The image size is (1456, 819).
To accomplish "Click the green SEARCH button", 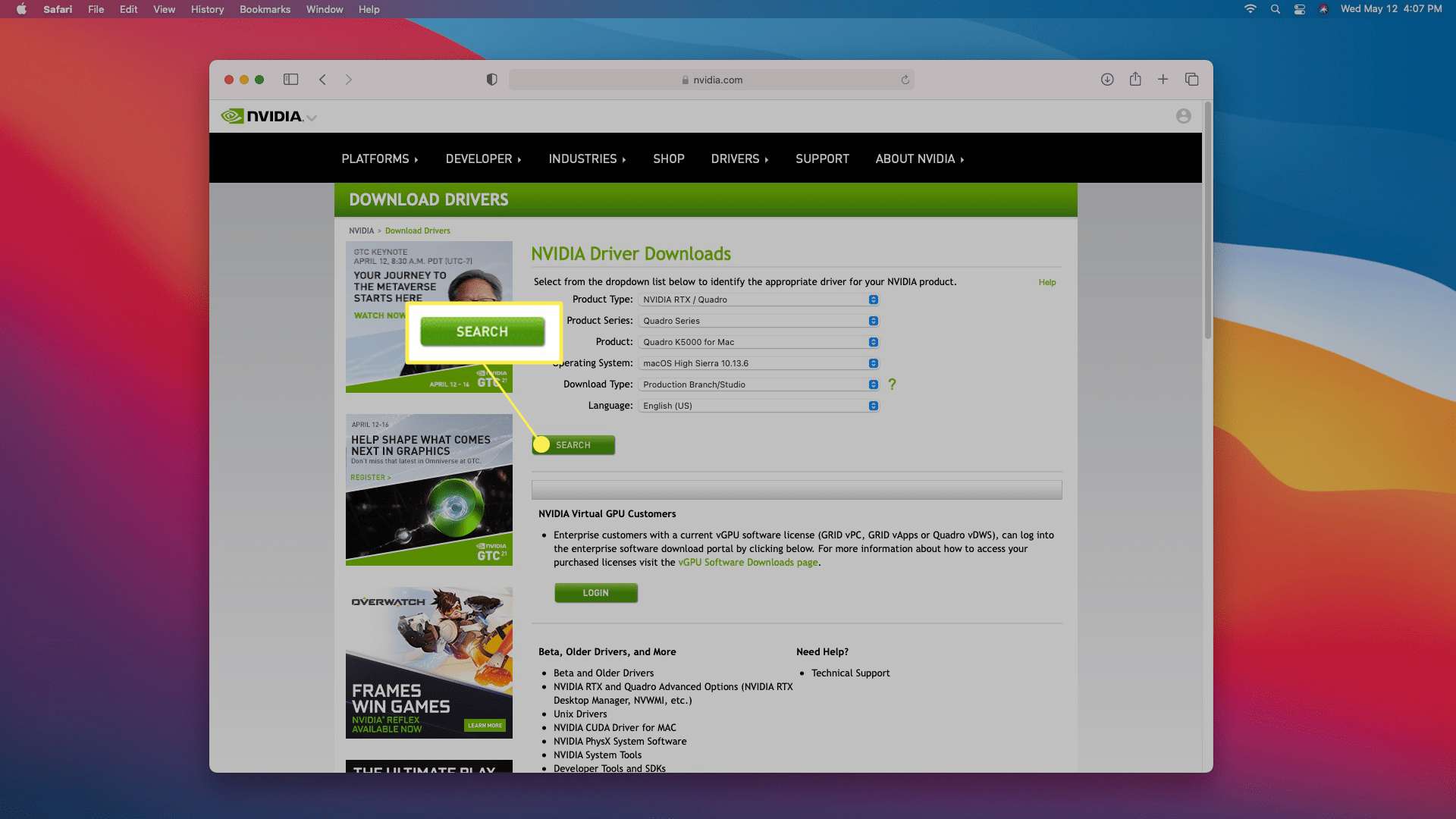I will 573,445.
